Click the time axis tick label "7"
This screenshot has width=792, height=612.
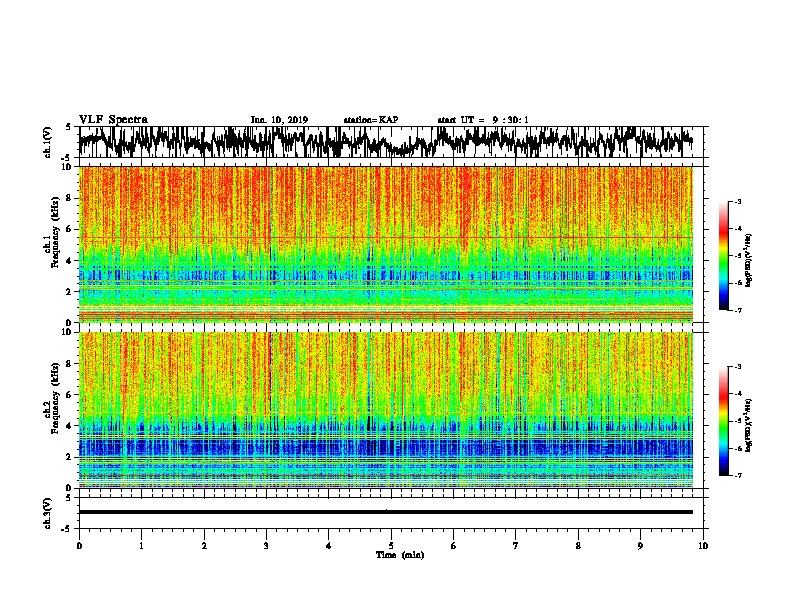tap(516, 546)
